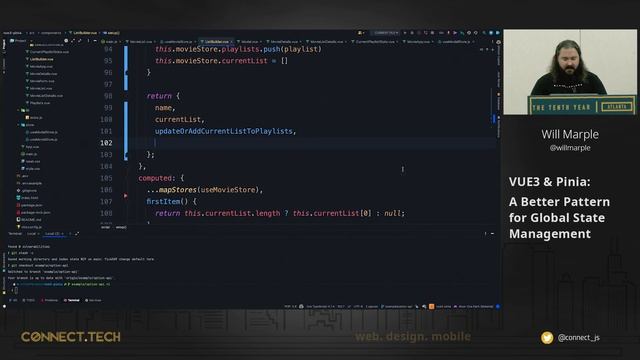Click the Project vertical label on left edge
This screenshot has width=640, height=360.
tap(4, 45)
